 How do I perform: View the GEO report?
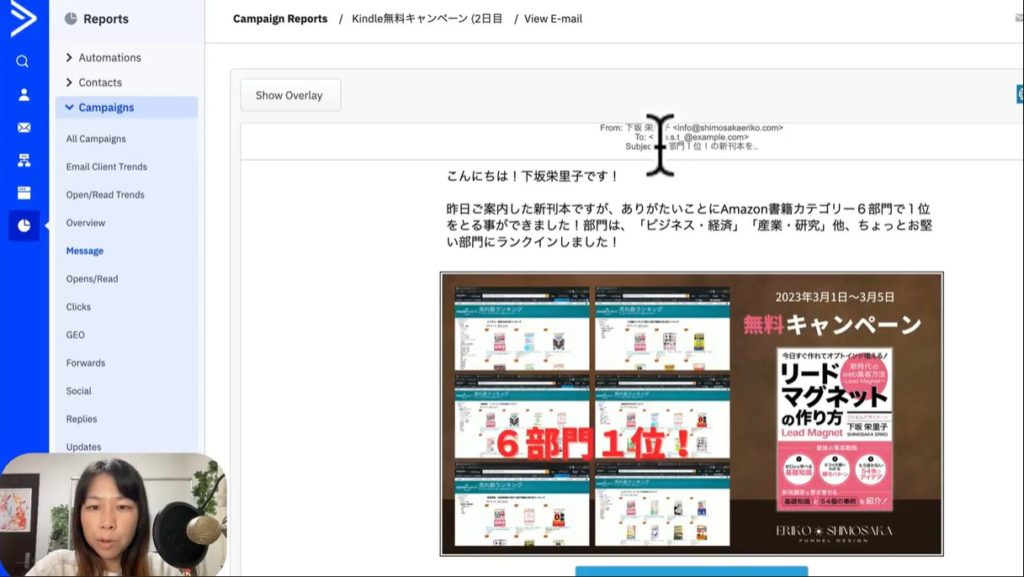click(x=75, y=335)
